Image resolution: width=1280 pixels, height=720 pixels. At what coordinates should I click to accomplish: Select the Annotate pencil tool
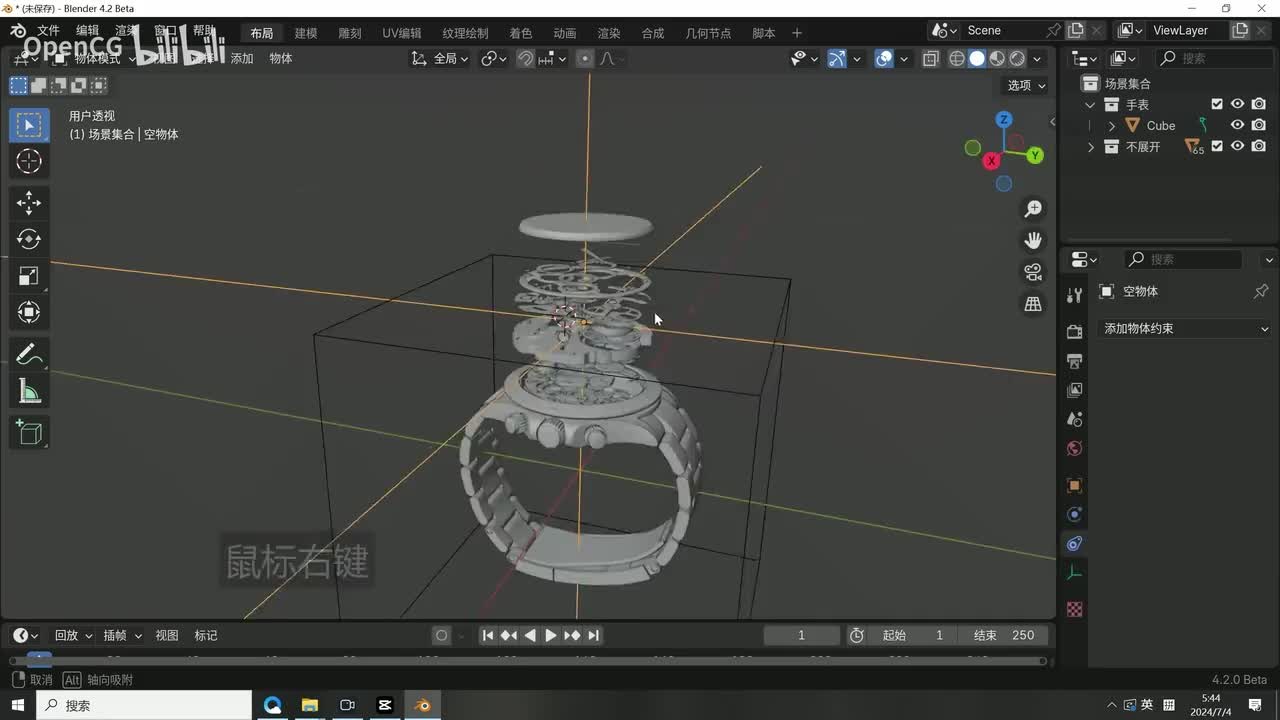pos(29,354)
